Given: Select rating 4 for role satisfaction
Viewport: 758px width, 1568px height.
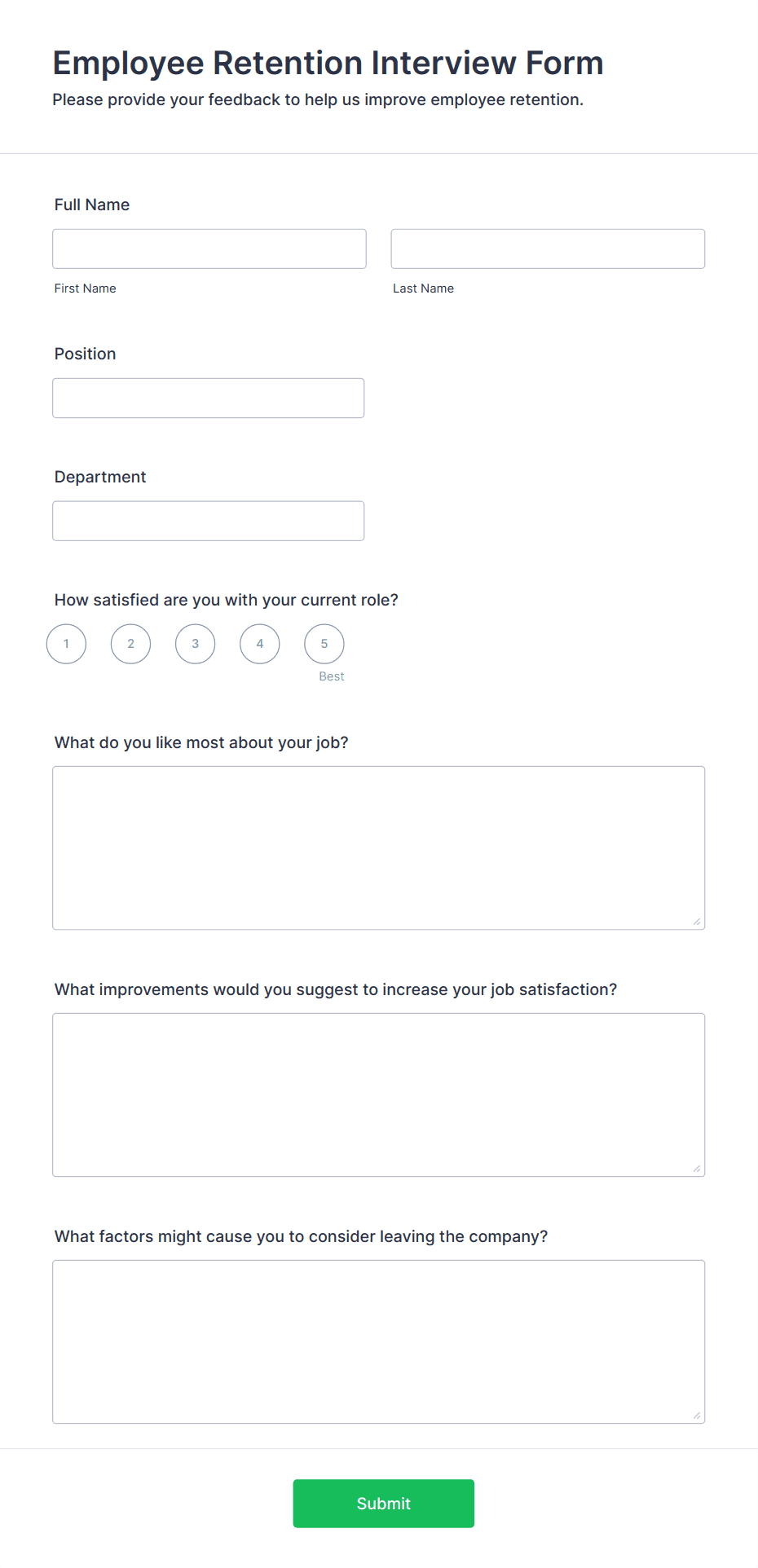Looking at the screenshot, I should (259, 643).
